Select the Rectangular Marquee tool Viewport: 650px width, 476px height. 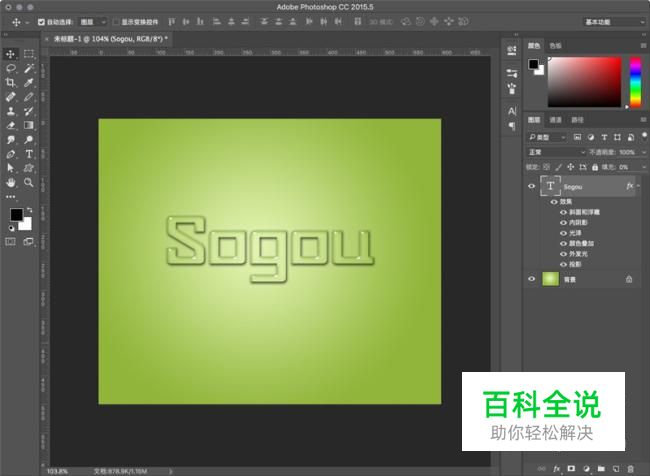click(29, 54)
